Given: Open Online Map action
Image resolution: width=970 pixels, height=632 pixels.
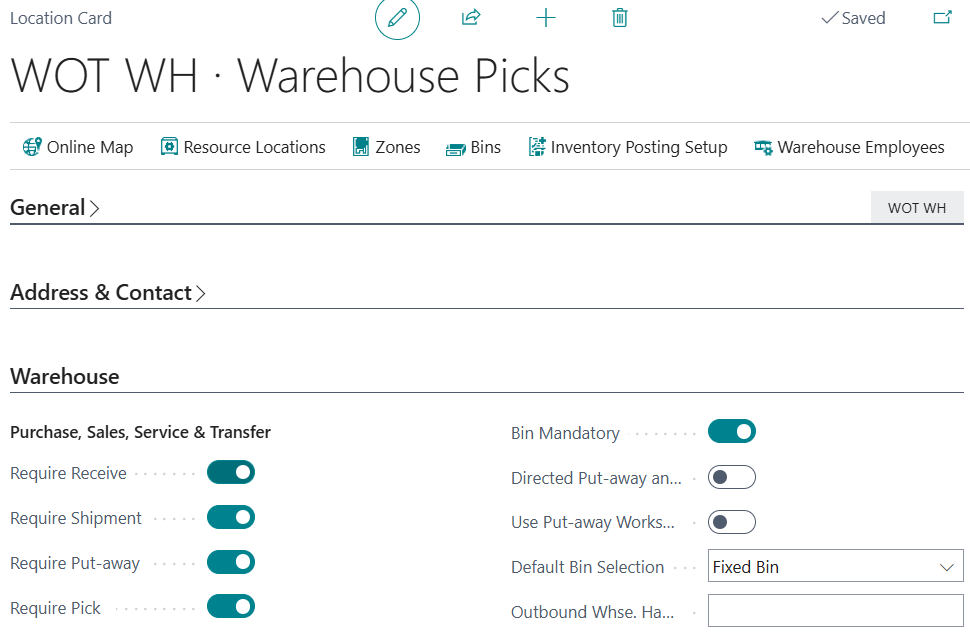Looking at the screenshot, I should point(78,147).
